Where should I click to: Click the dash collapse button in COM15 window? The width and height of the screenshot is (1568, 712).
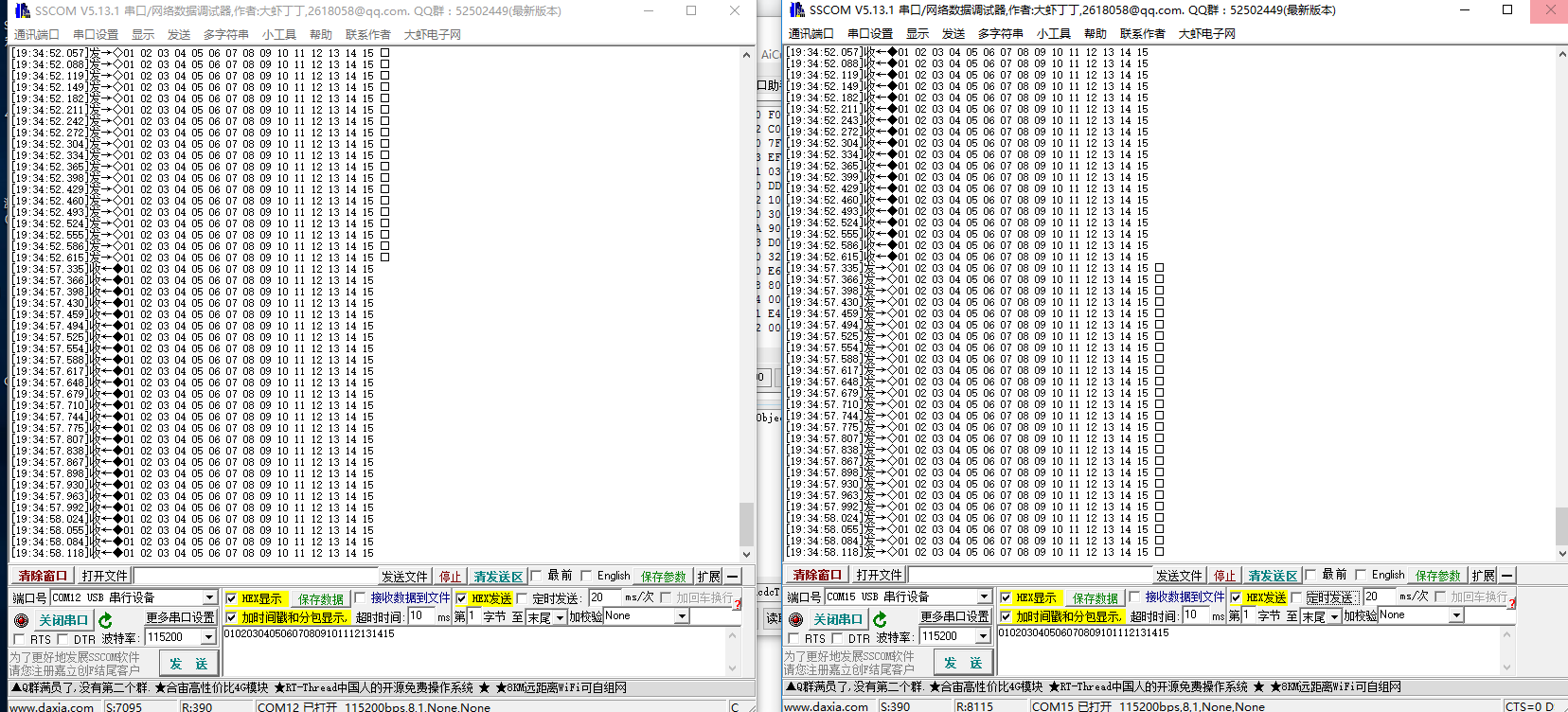(1506, 576)
